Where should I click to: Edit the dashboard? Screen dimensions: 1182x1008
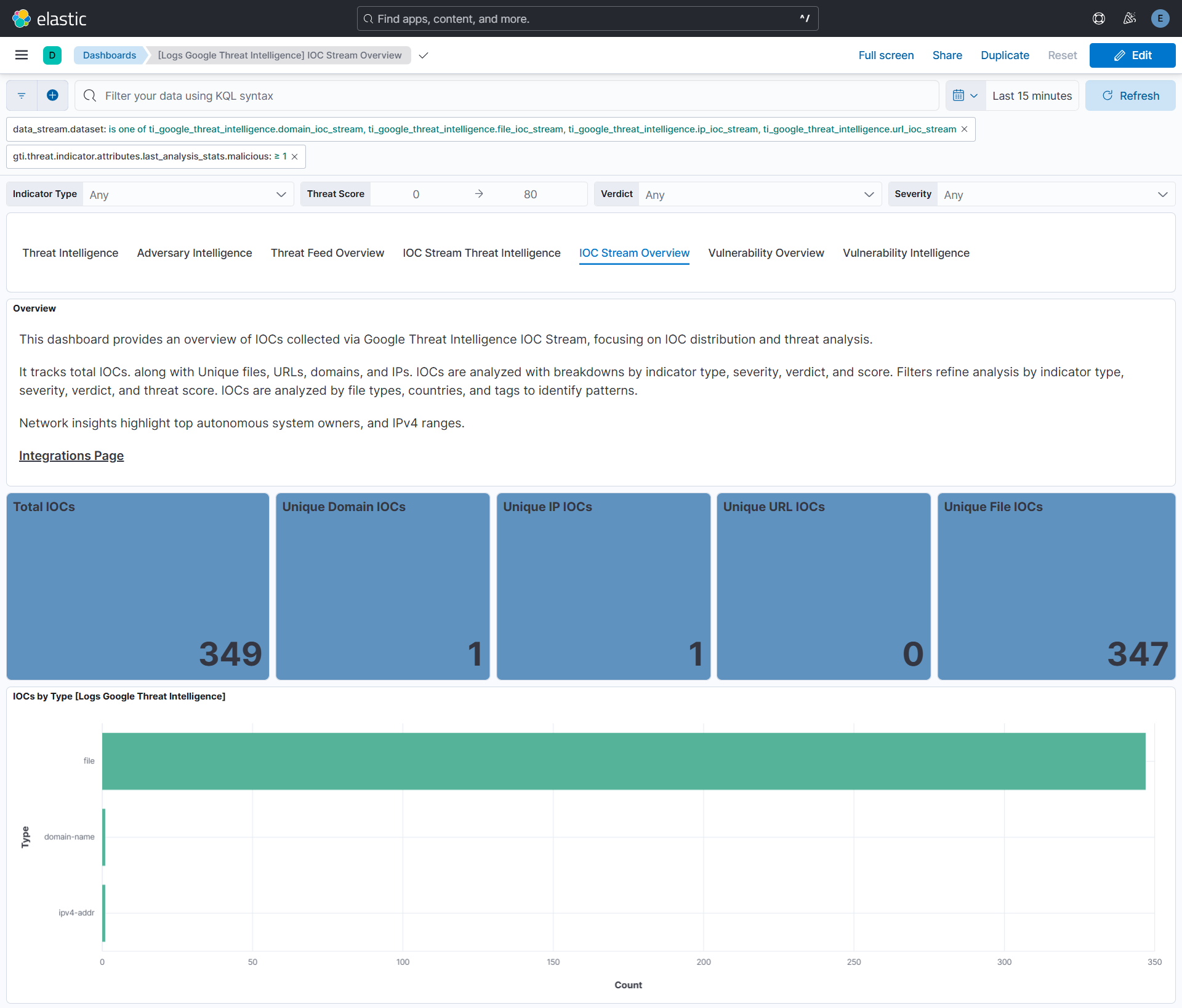[x=1132, y=55]
